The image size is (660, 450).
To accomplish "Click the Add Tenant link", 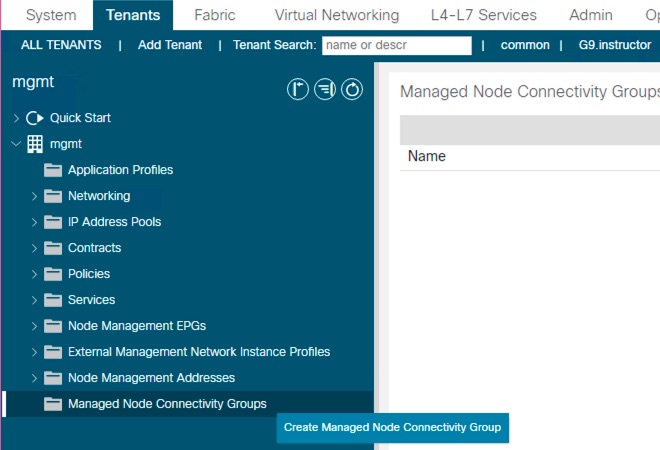I will coord(170,45).
